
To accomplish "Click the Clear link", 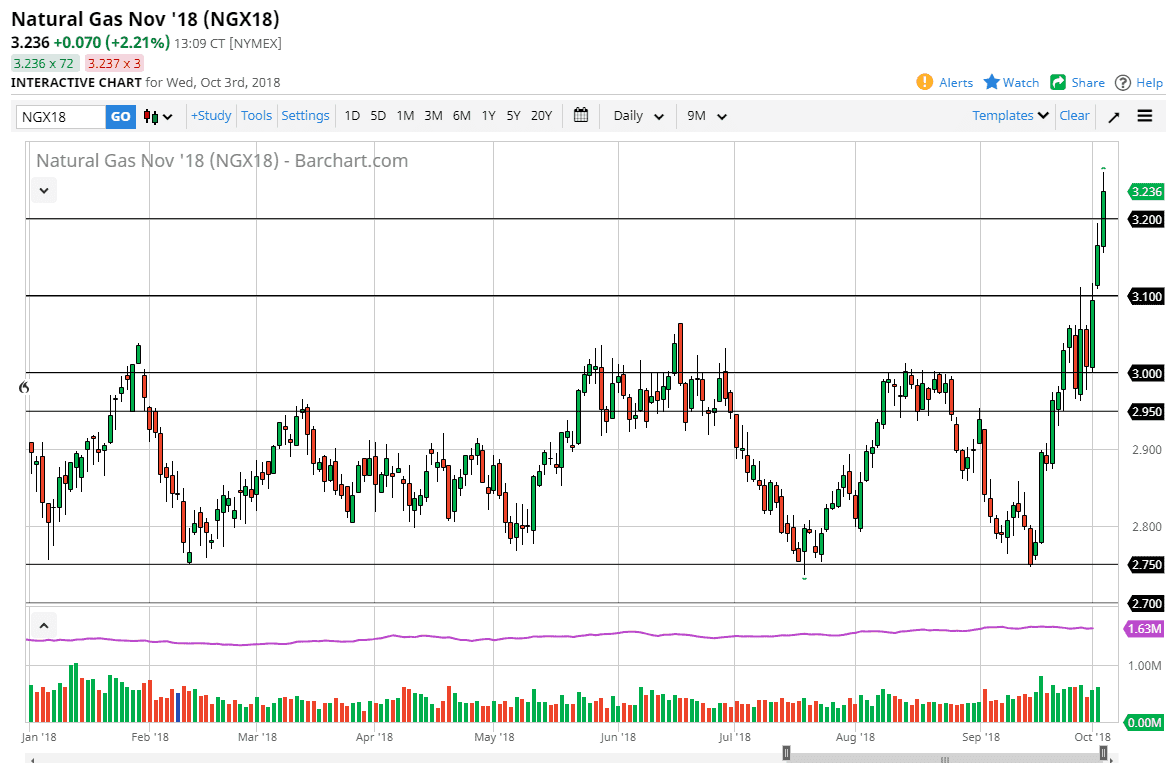I will coord(1074,116).
